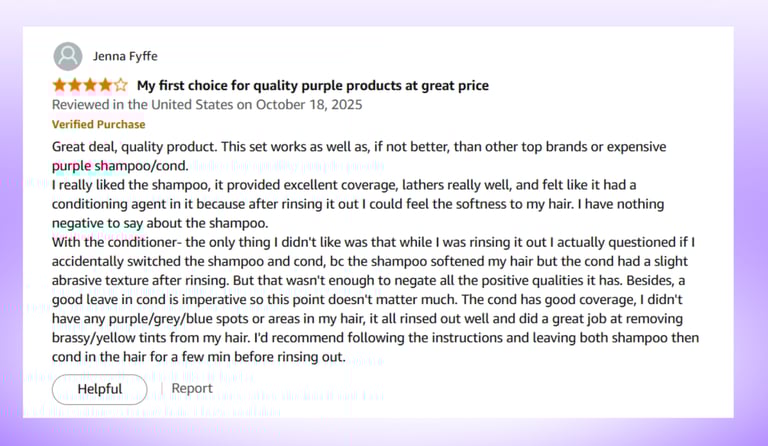Image resolution: width=768 pixels, height=446 pixels.
Task: Click the line starting abrasive texture after rinsing
Action: [x=368, y=281]
